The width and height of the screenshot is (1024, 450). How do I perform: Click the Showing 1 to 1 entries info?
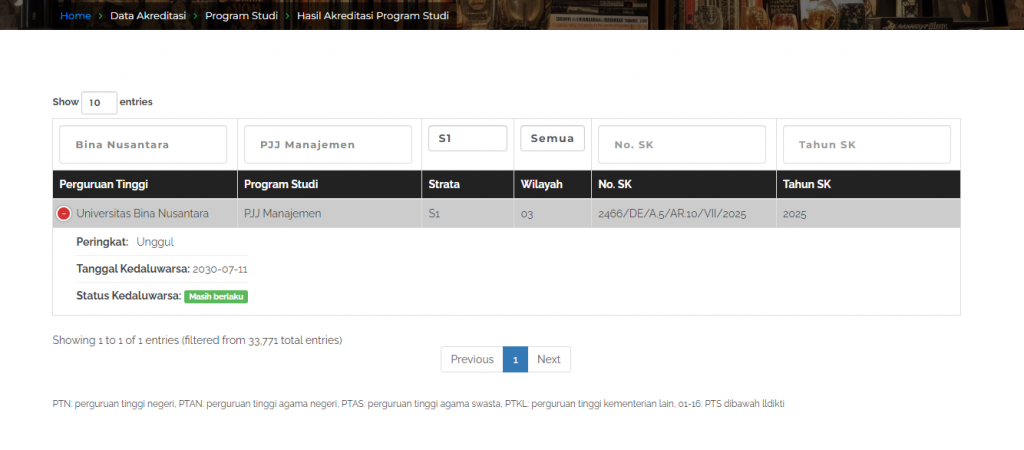pyautogui.click(x=197, y=340)
